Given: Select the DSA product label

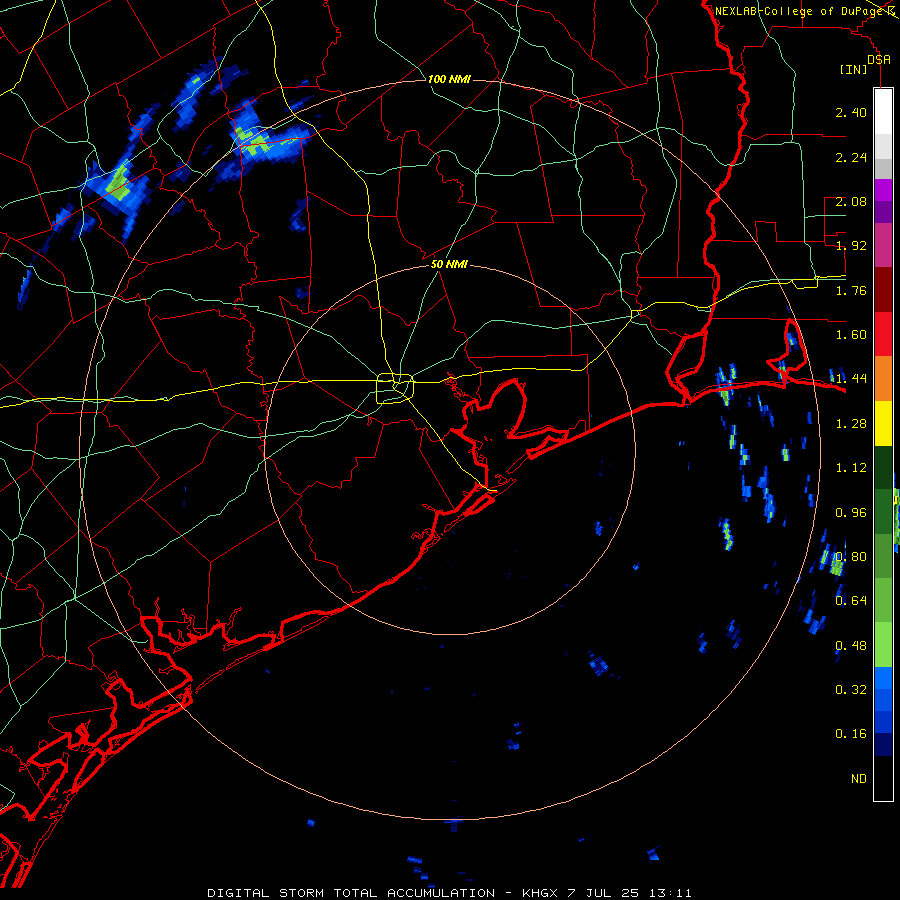Looking at the screenshot, I should click(879, 59).
